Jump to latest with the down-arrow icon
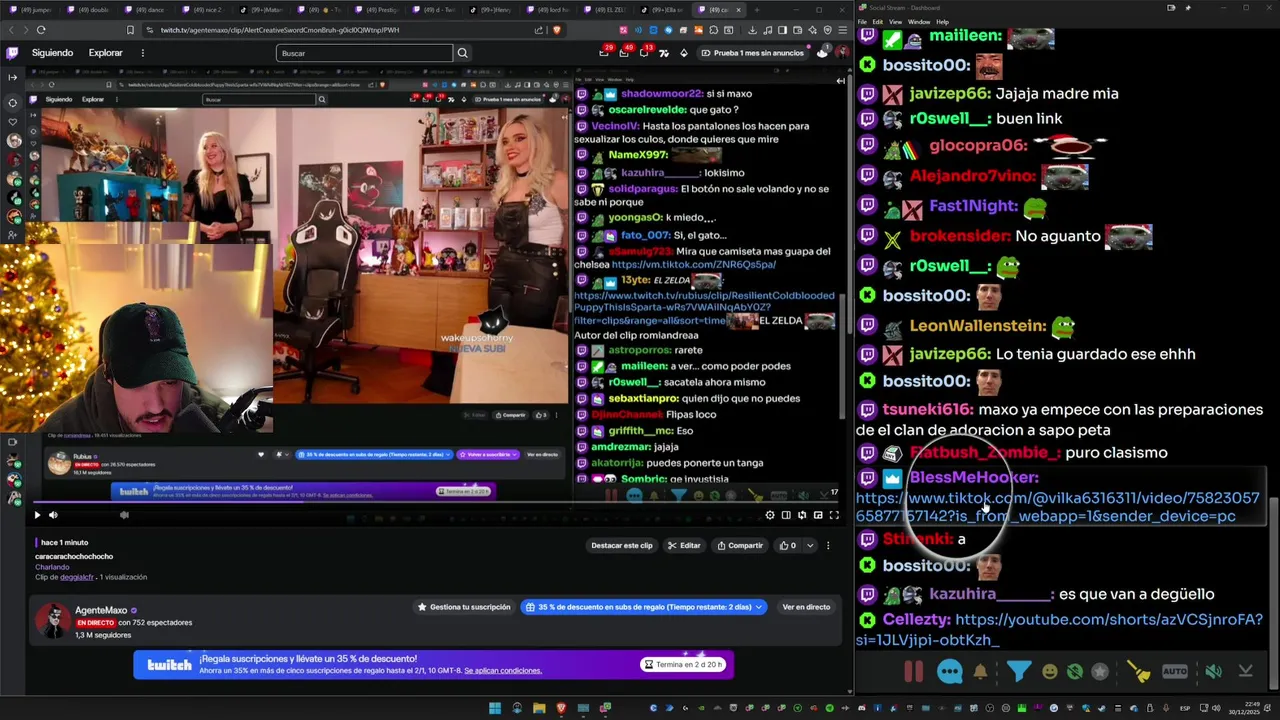The height and width of the screenshot is (720, 1280). tap(1245, 672)
